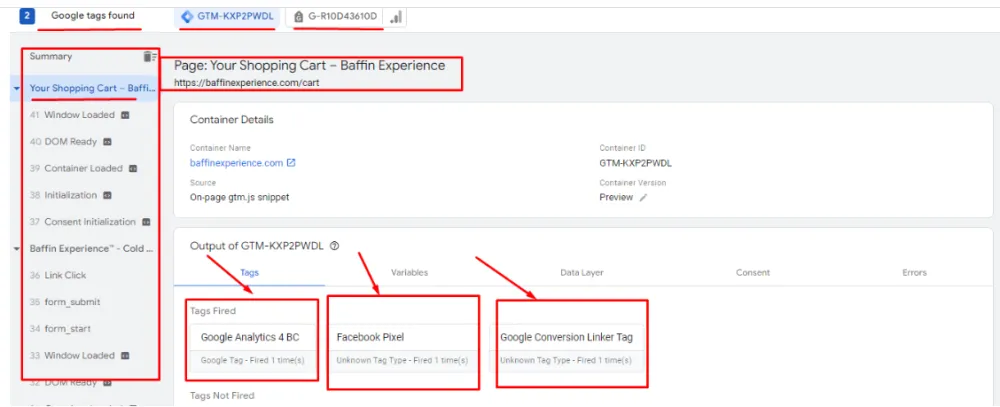Open the bar chart icon next to G-R10D43610D
Image resolution: width=1000 pixels, height=407 pixels.
(396, 17)
